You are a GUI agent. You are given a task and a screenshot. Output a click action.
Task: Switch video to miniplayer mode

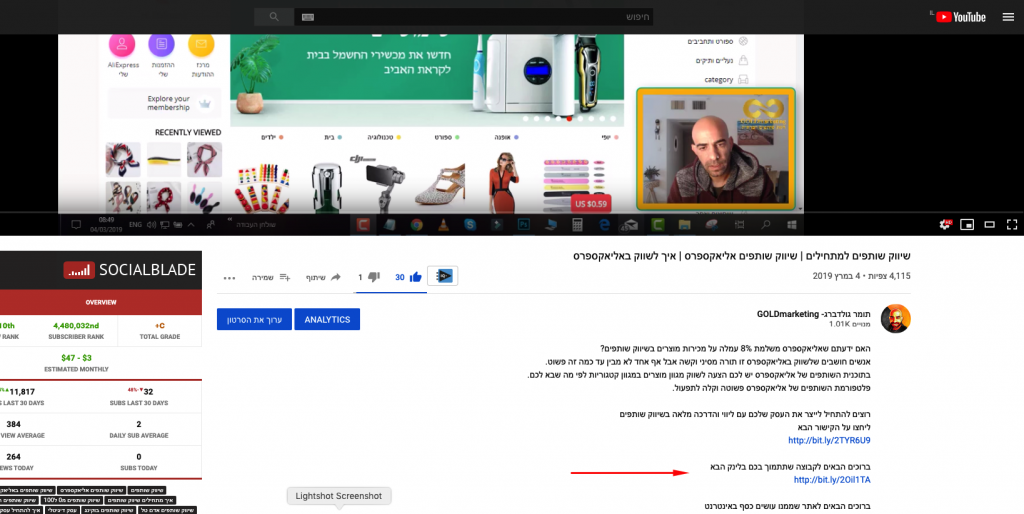[967, 224]
